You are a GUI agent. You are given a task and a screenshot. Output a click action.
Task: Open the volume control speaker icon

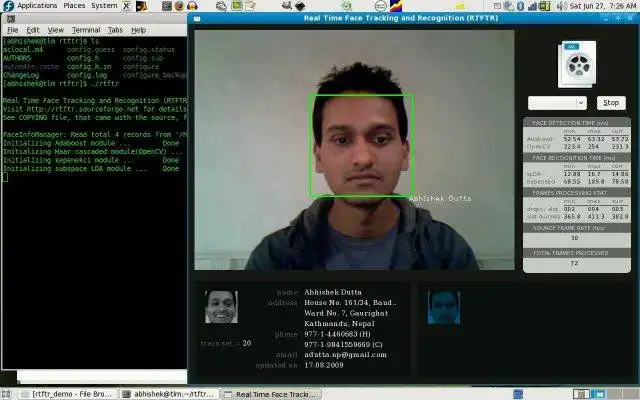tap(562, 6)
